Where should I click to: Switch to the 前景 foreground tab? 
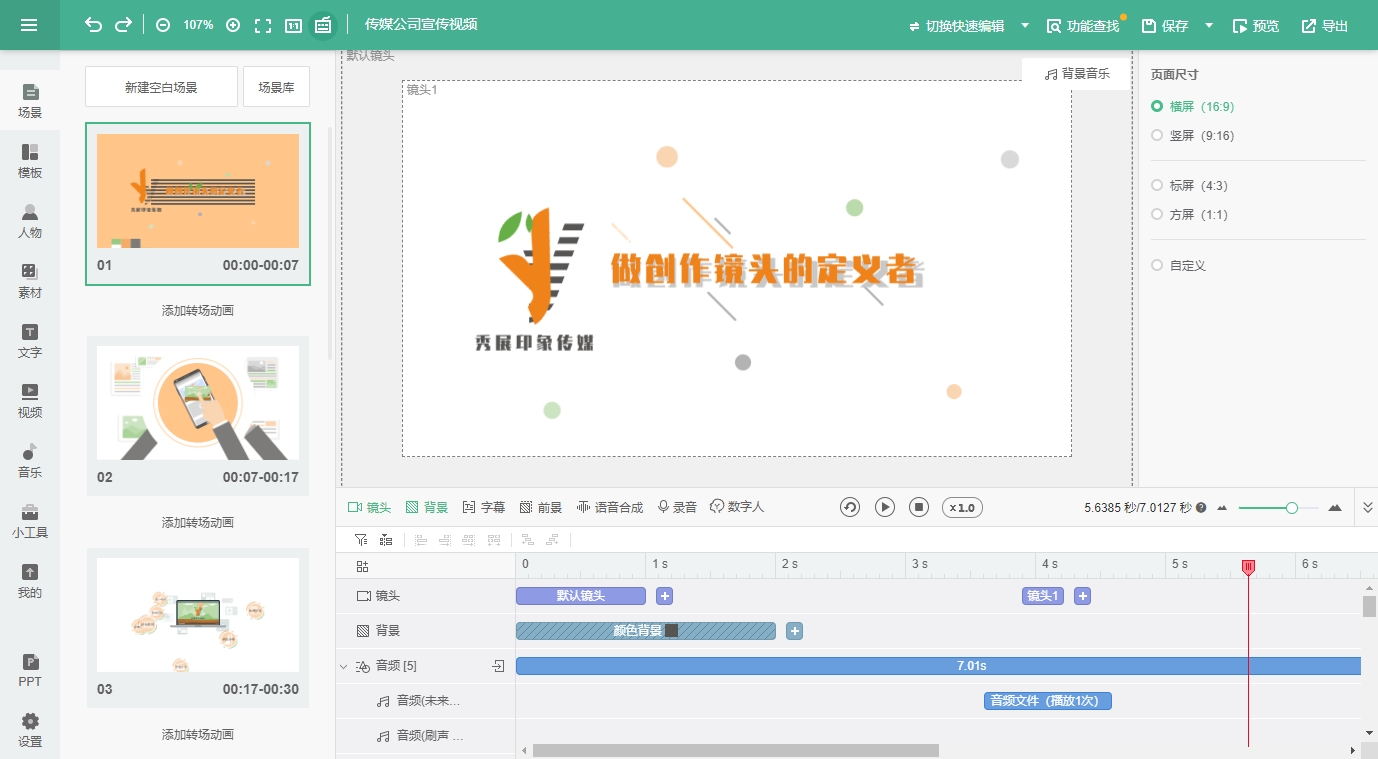tap(541, 508)
